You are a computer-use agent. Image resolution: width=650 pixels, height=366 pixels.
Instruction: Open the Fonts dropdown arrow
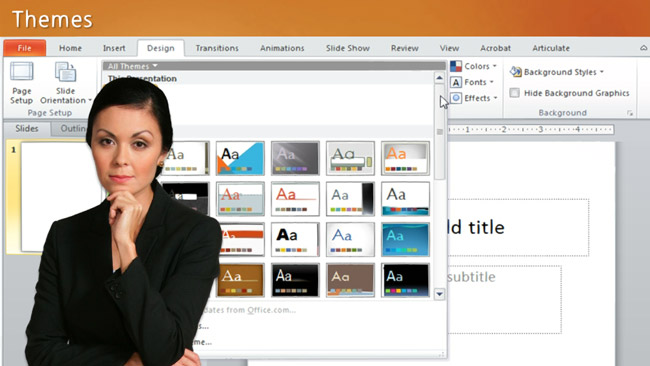[x=492, y=82]
